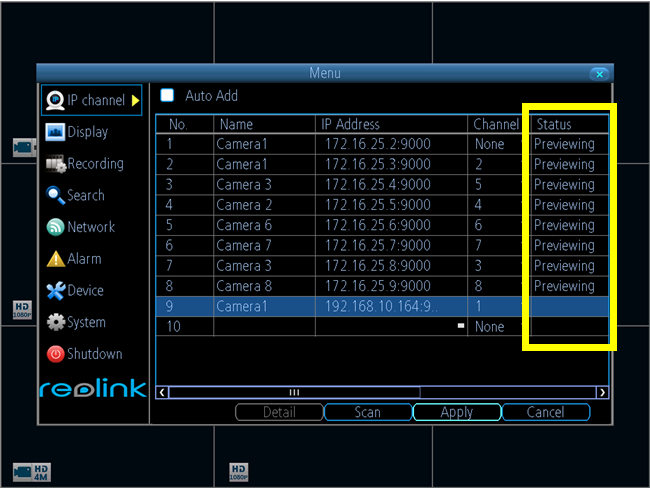Click the camera icon at left edge
650x488 pixels.
click(24, 147)
